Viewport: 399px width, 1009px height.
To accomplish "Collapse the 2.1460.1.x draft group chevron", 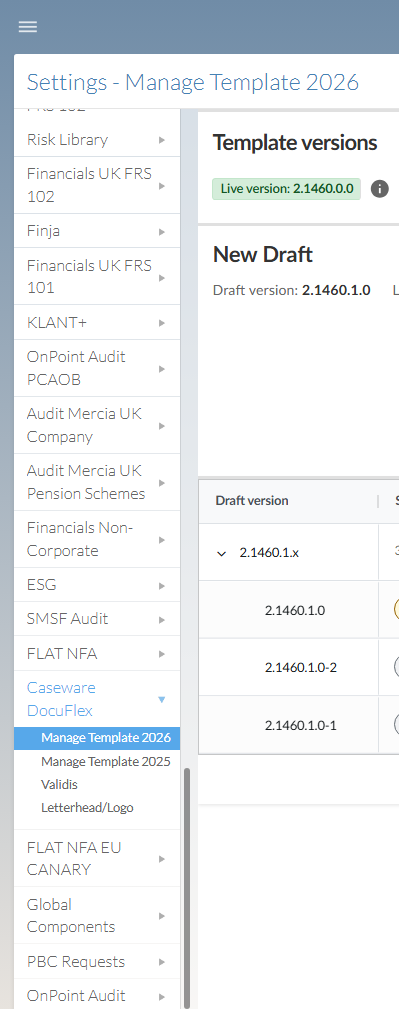I will click(x=222, y=553).
